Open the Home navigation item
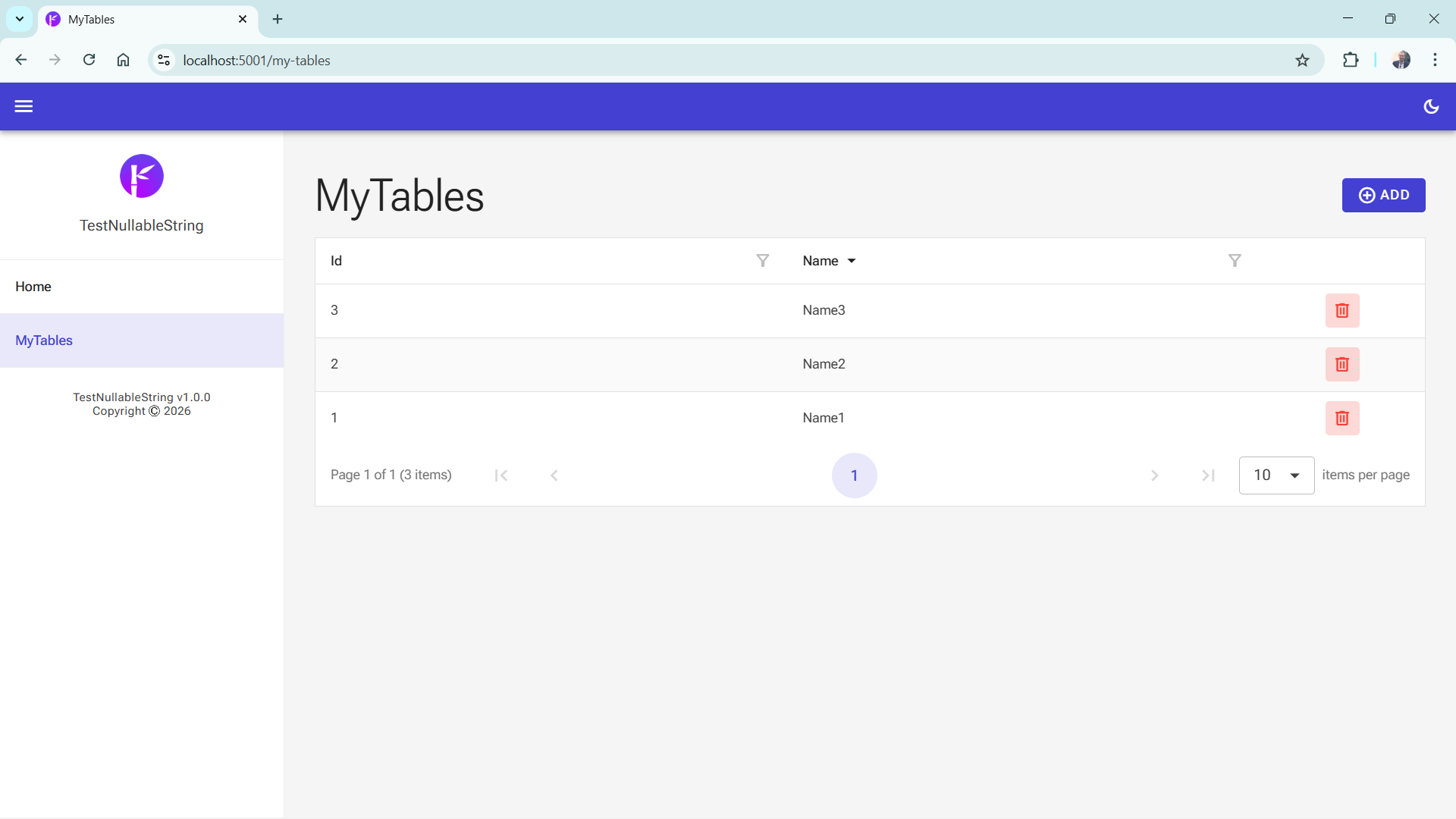 [33, 287]
